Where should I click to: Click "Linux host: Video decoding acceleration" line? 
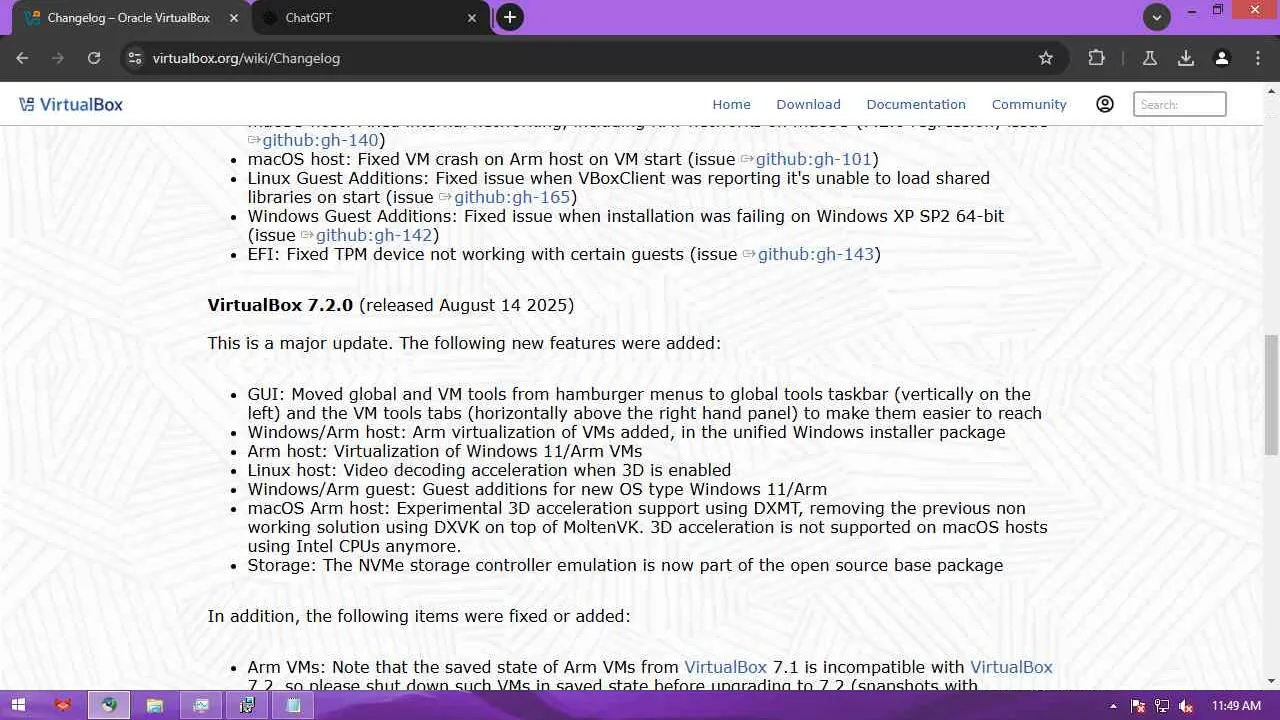pyautogui.click(x=489, y=470)
